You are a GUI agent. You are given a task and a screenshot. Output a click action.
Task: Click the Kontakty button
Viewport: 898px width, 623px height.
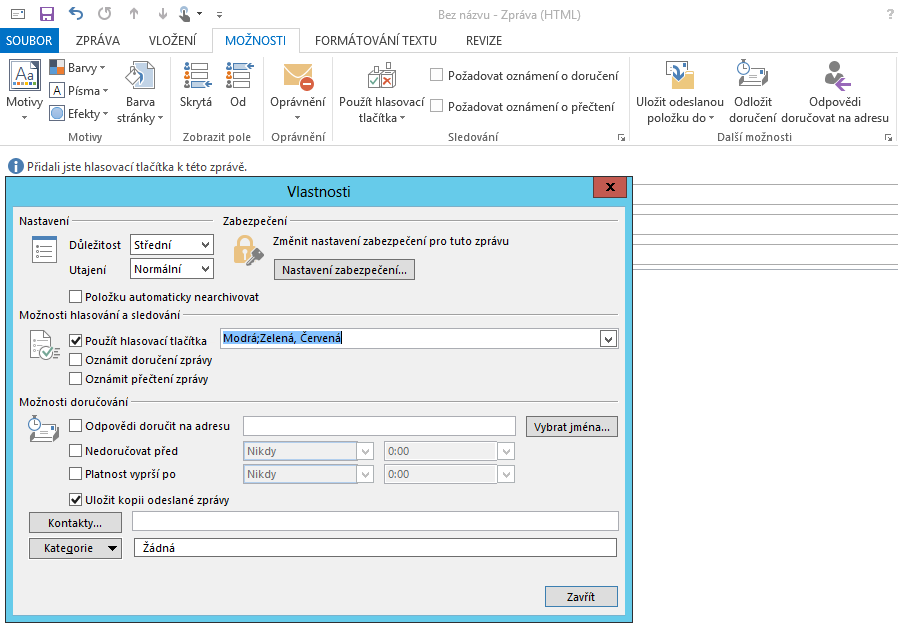pos(75,523)
